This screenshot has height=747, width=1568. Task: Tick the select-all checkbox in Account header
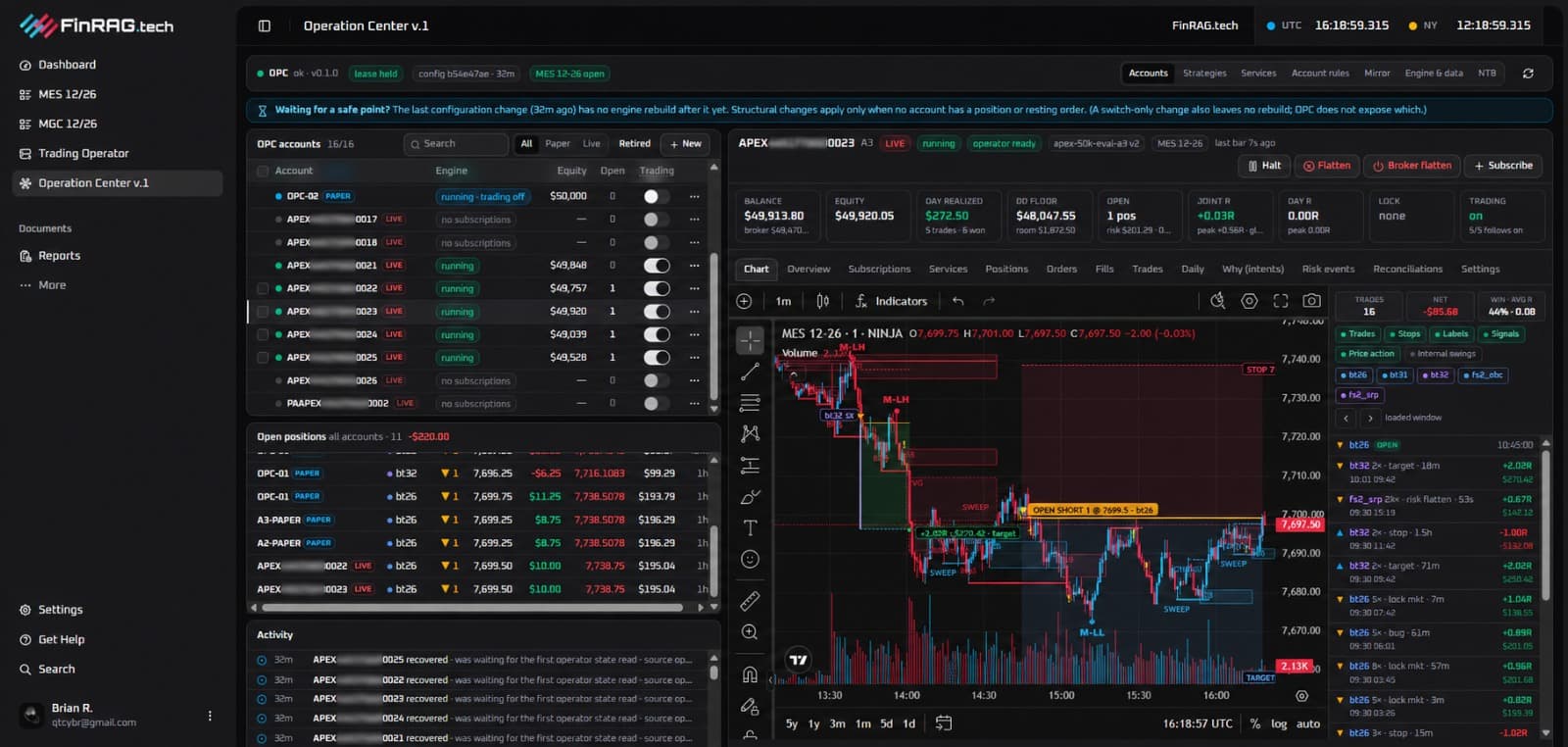click(263, 172)
